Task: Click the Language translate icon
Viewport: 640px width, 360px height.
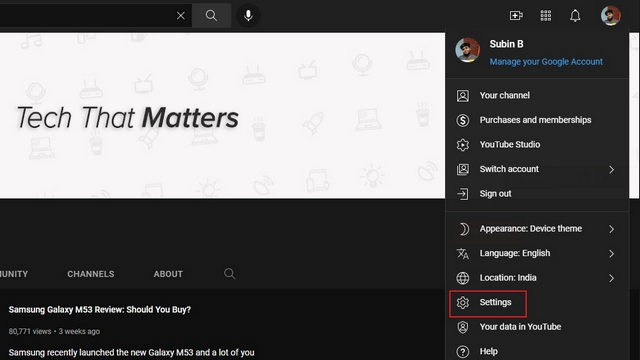Action: pos(462,253)
